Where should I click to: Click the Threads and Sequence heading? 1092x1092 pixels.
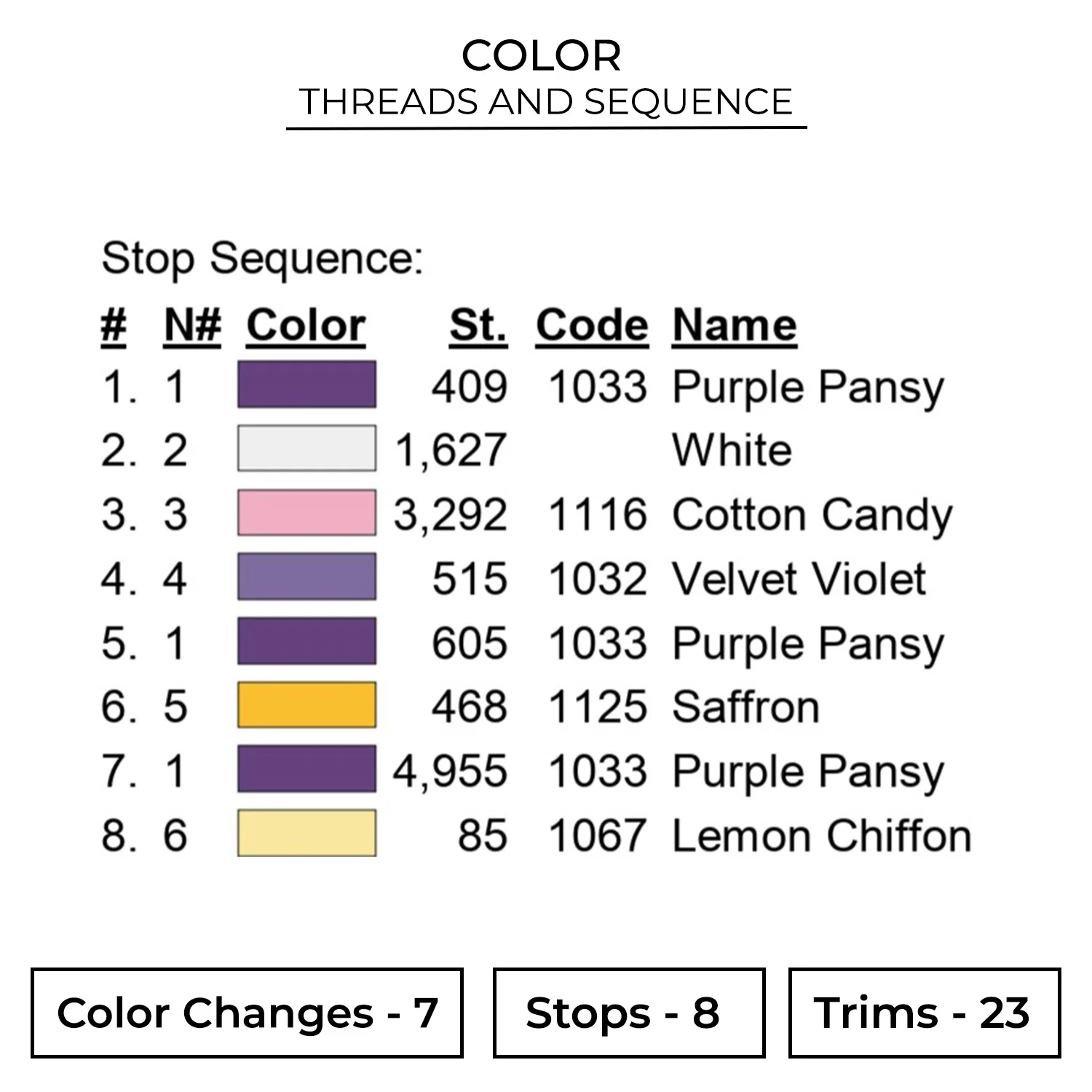click(x=546, y=102)
